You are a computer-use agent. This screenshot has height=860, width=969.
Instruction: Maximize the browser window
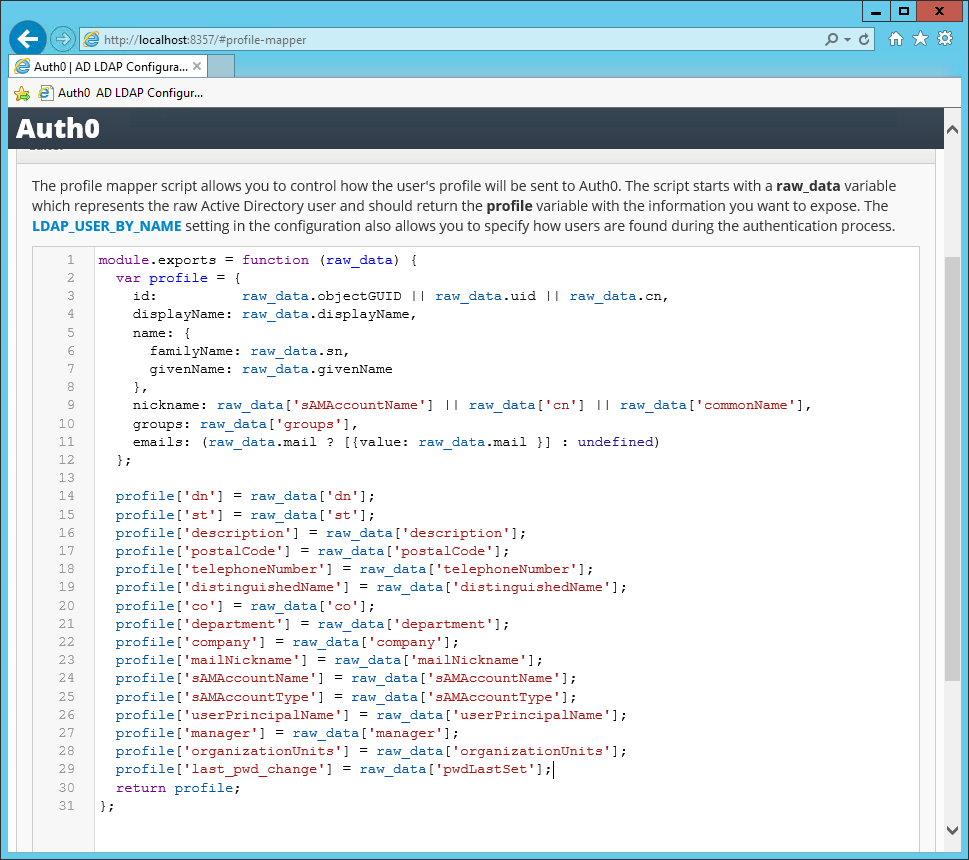point(903,11)
